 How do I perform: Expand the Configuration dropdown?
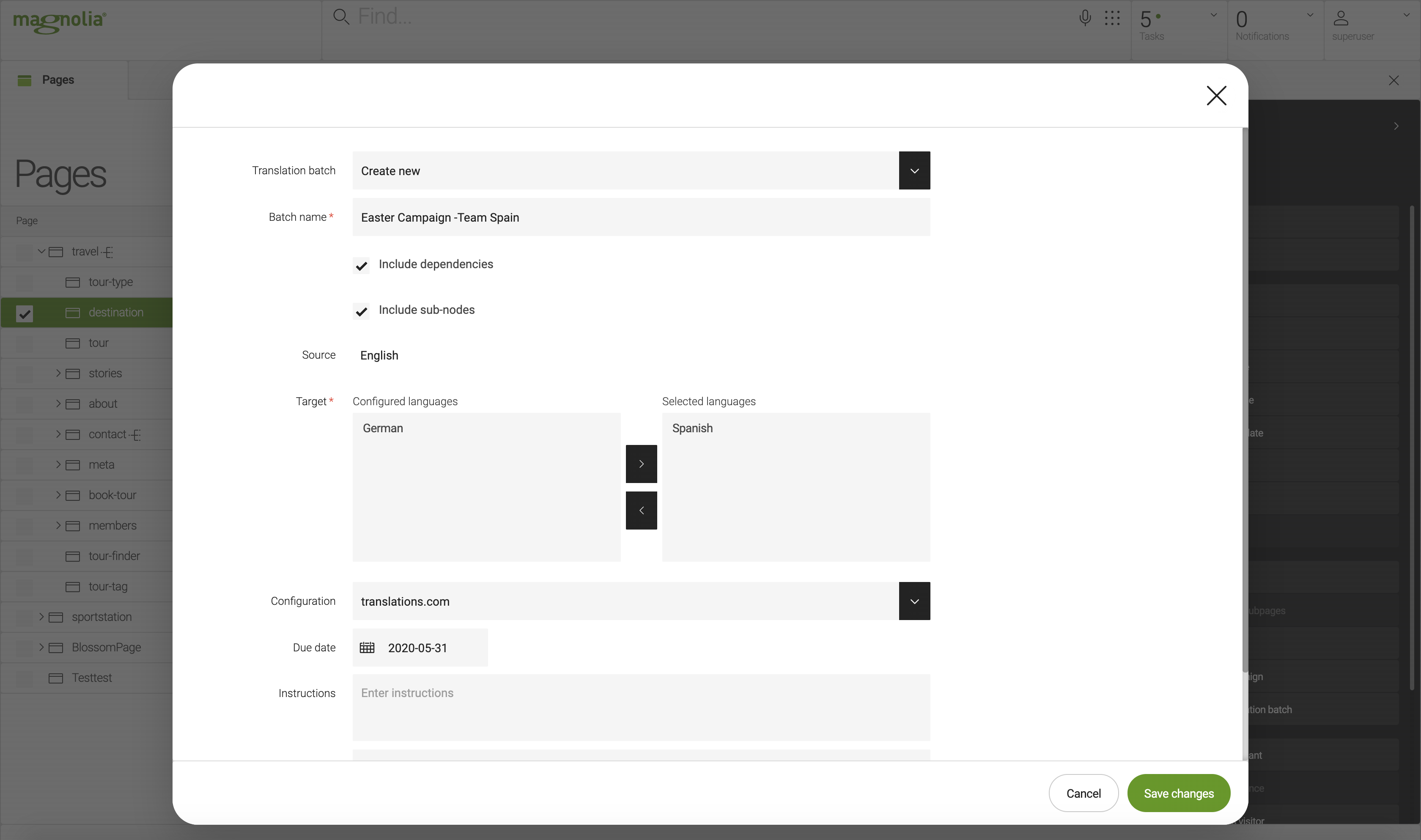(x=914, y=601)
